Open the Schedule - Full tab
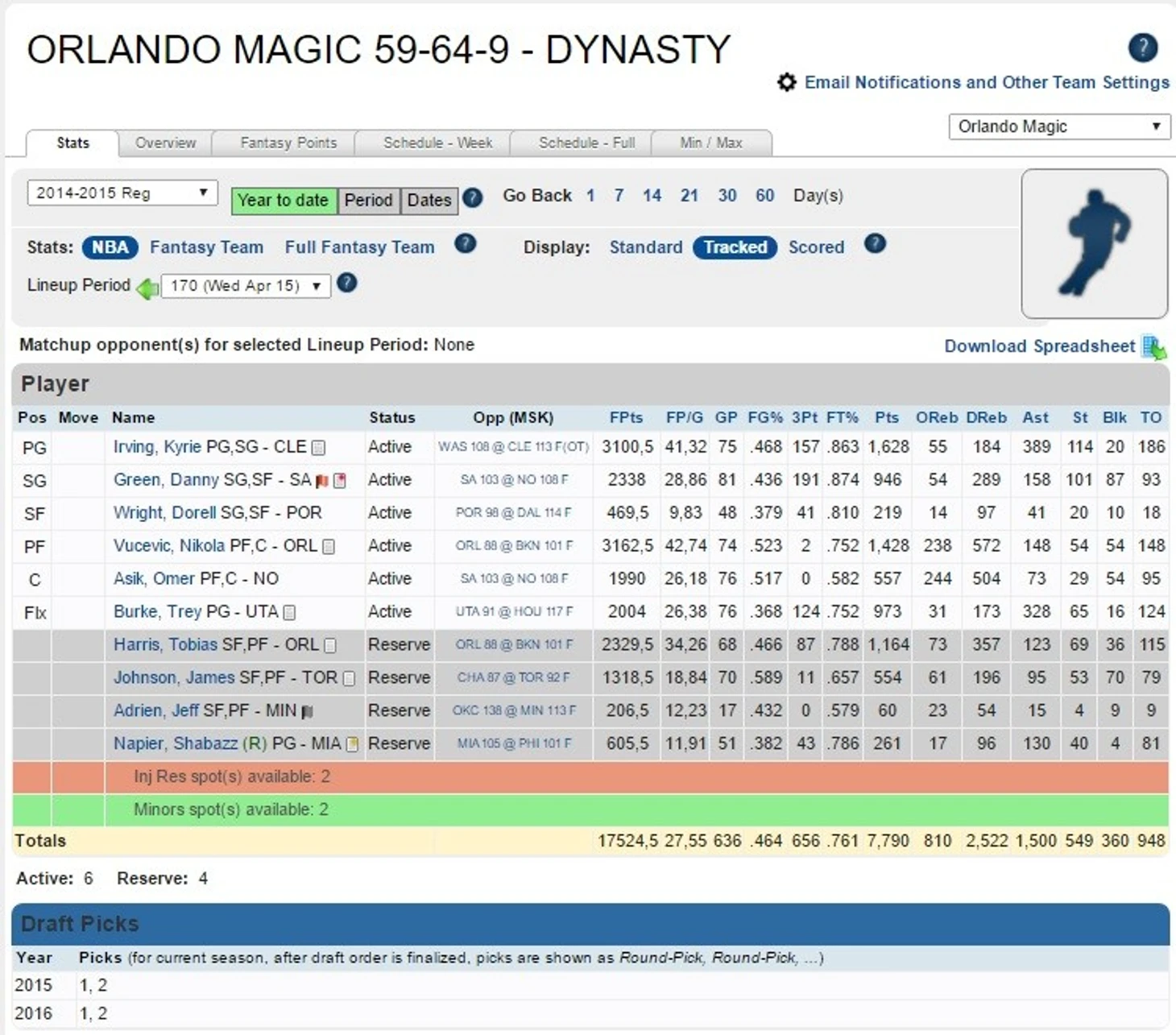The image size is (1176, 1035). [x=586, y=143]
